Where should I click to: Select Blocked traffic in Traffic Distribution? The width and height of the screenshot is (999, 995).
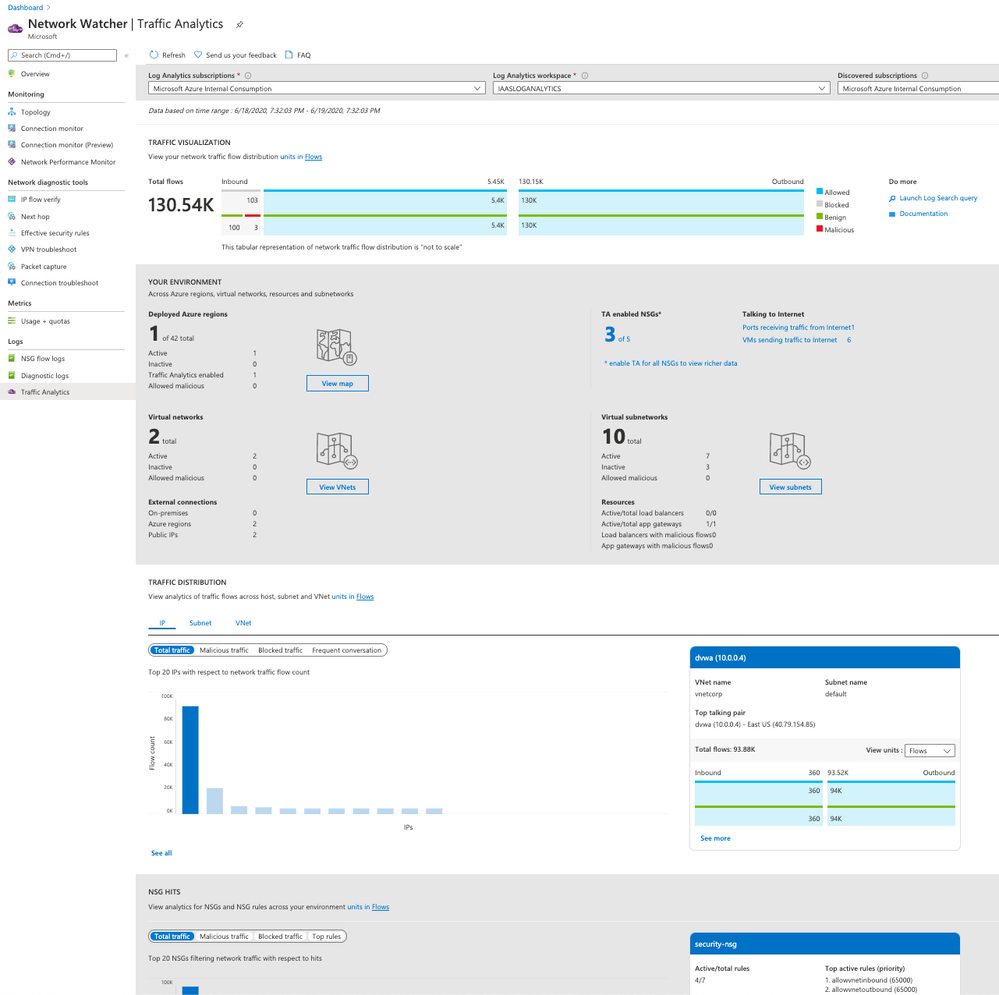[280, 650]
